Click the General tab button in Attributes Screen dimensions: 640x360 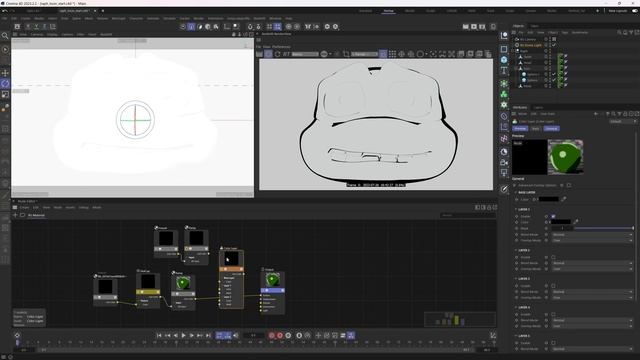(551, 129)
